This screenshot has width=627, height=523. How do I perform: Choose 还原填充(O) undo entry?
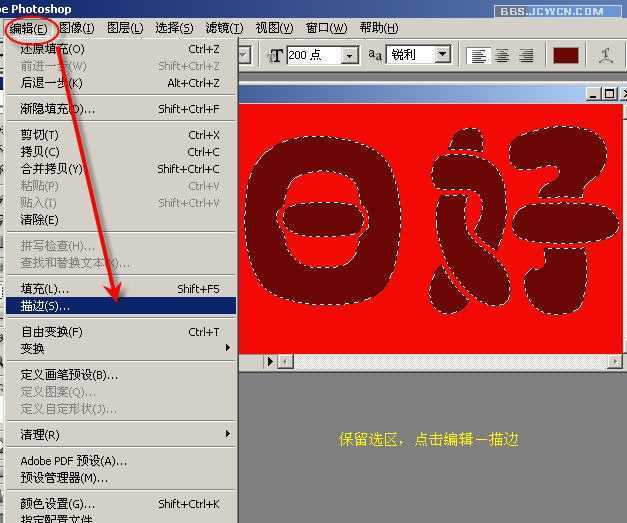point(121,49)
